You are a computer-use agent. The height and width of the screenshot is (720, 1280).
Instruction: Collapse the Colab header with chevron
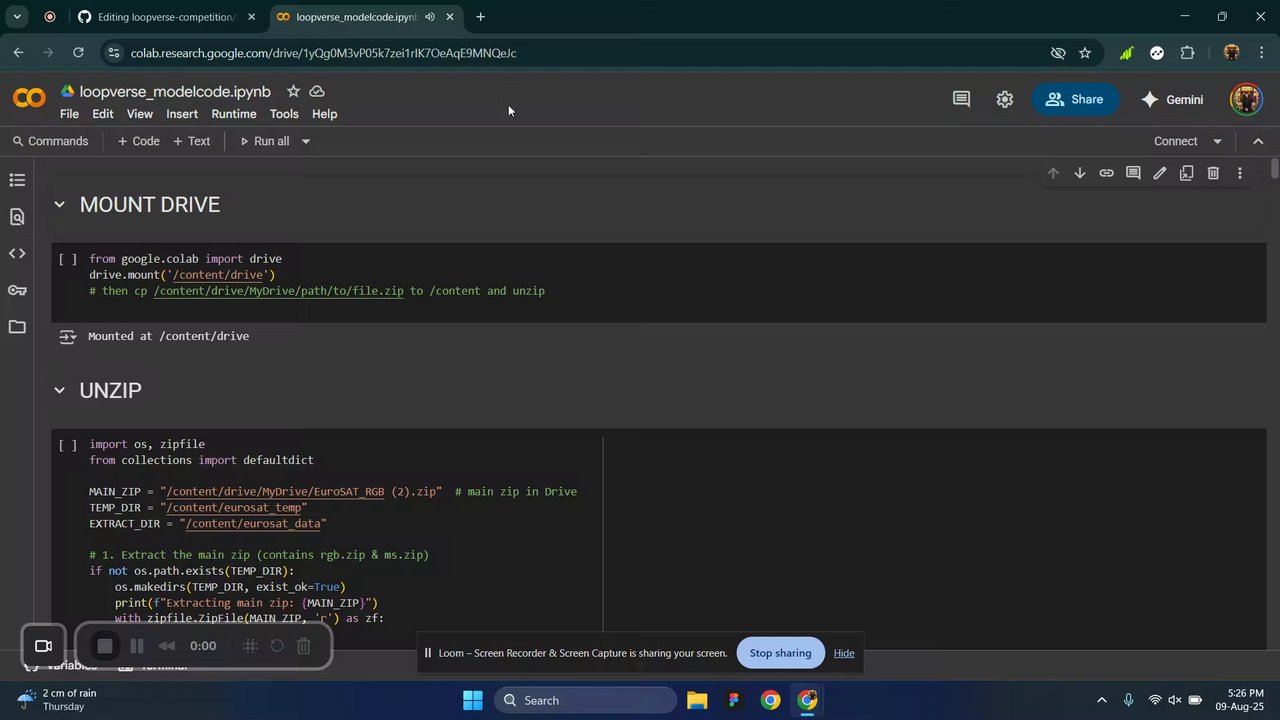1258,141
